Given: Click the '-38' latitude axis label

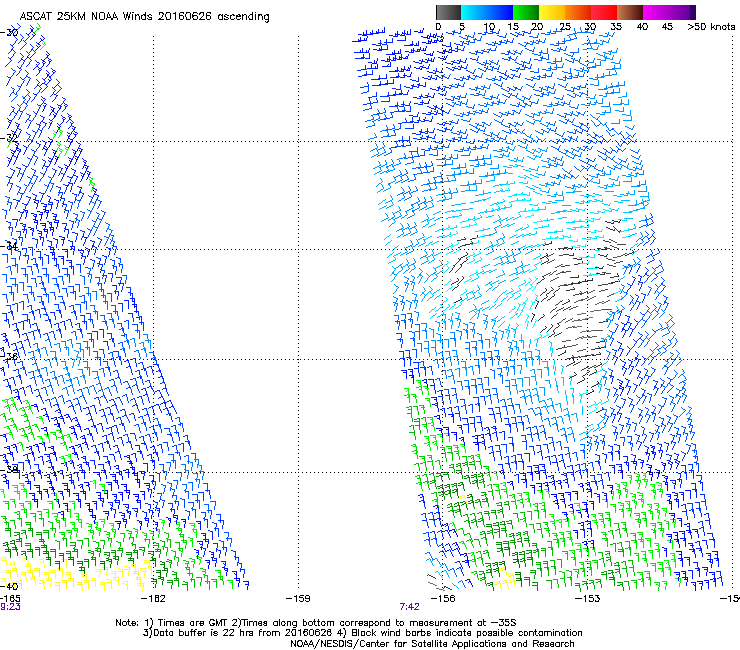Looking at the screenshot, I should [x=9, y=469].
